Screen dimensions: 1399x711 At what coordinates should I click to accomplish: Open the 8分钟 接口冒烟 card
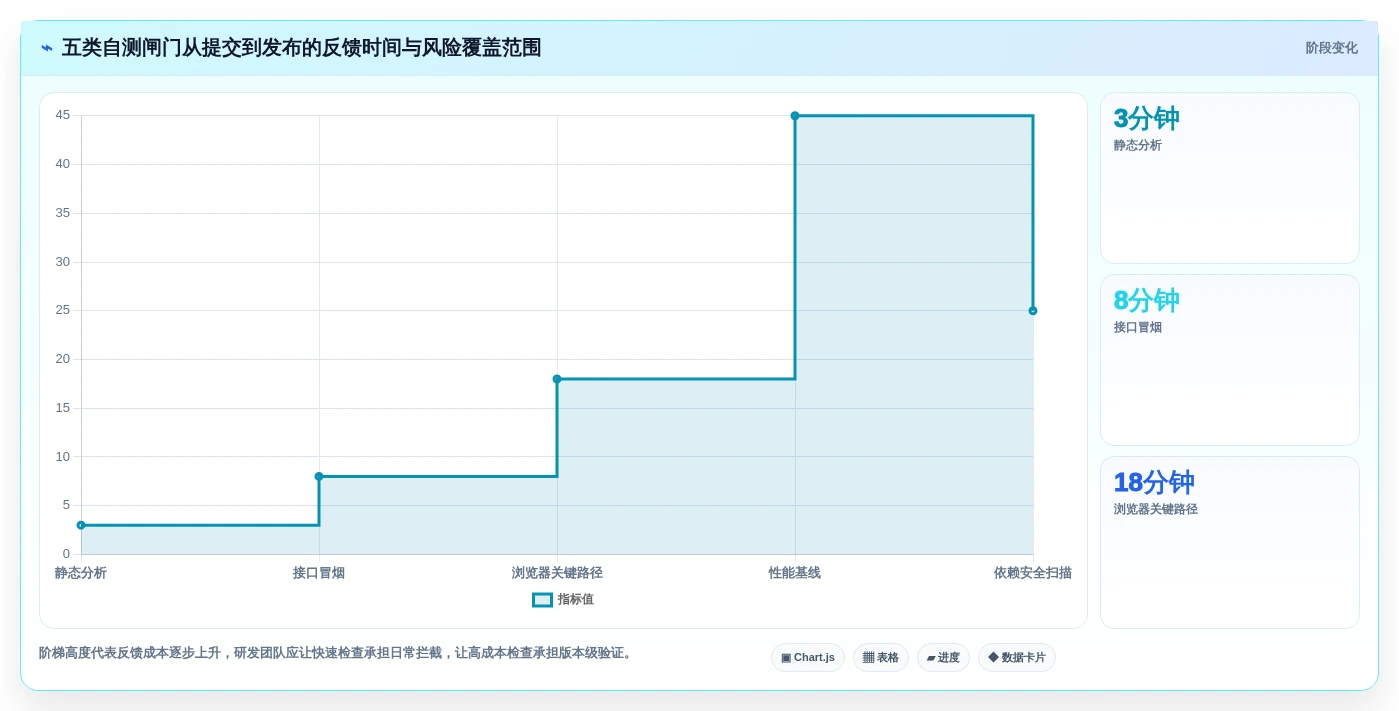(x=1230, y=360)
